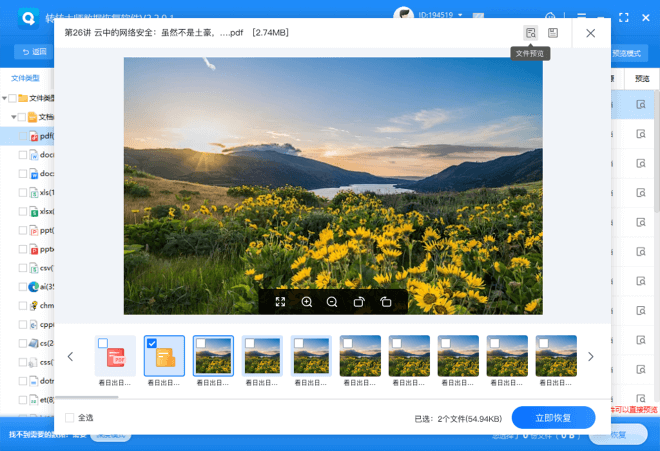Screen dimensions: 660x451
Task: Click the save icon in dialog header
Action: pyautogui.click(x=552, y=33)
